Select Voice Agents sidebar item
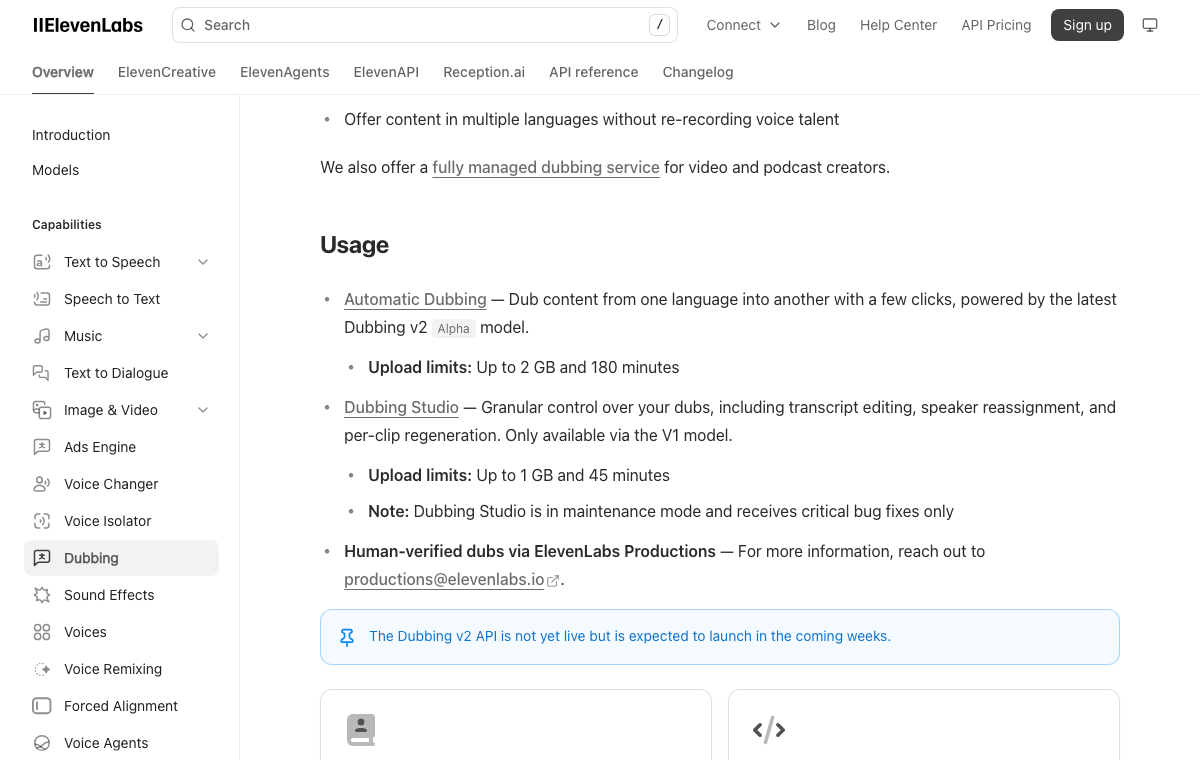The height and width of the screenshot is (760, 1200). (121, 743)
